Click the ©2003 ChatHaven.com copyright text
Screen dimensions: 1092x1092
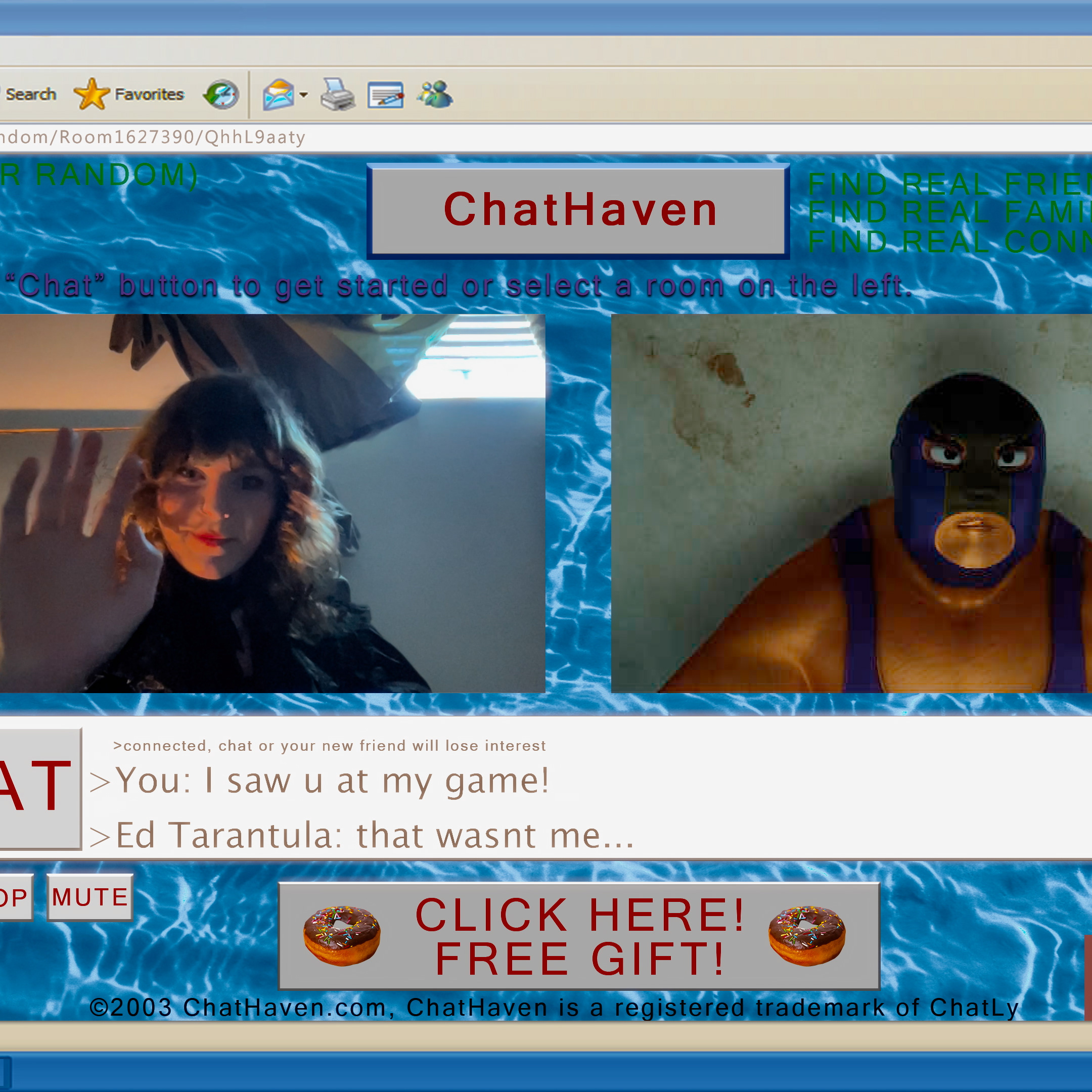[555, 1008]
